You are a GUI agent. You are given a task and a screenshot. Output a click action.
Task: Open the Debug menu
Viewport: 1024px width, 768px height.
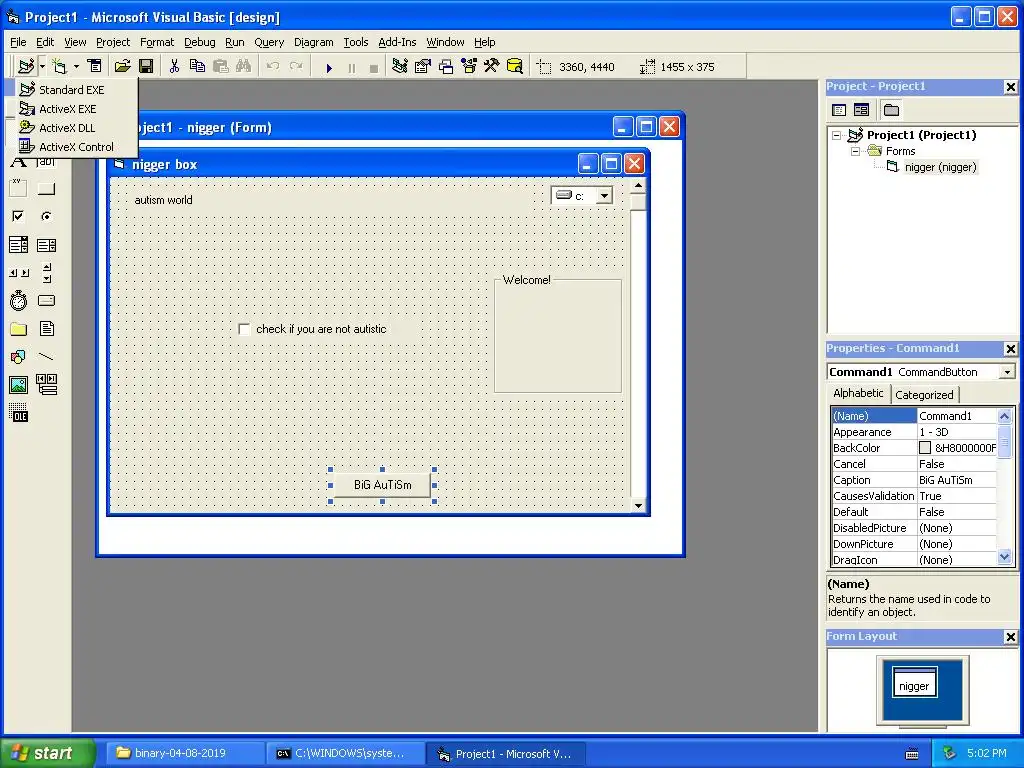coord(199,42)
